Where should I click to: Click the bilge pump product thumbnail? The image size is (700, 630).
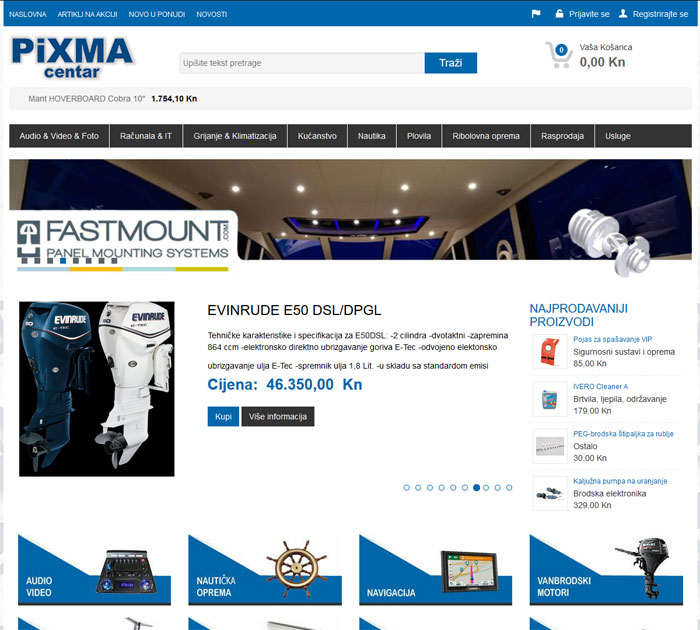pyautogui.click(x=550, y=494)
